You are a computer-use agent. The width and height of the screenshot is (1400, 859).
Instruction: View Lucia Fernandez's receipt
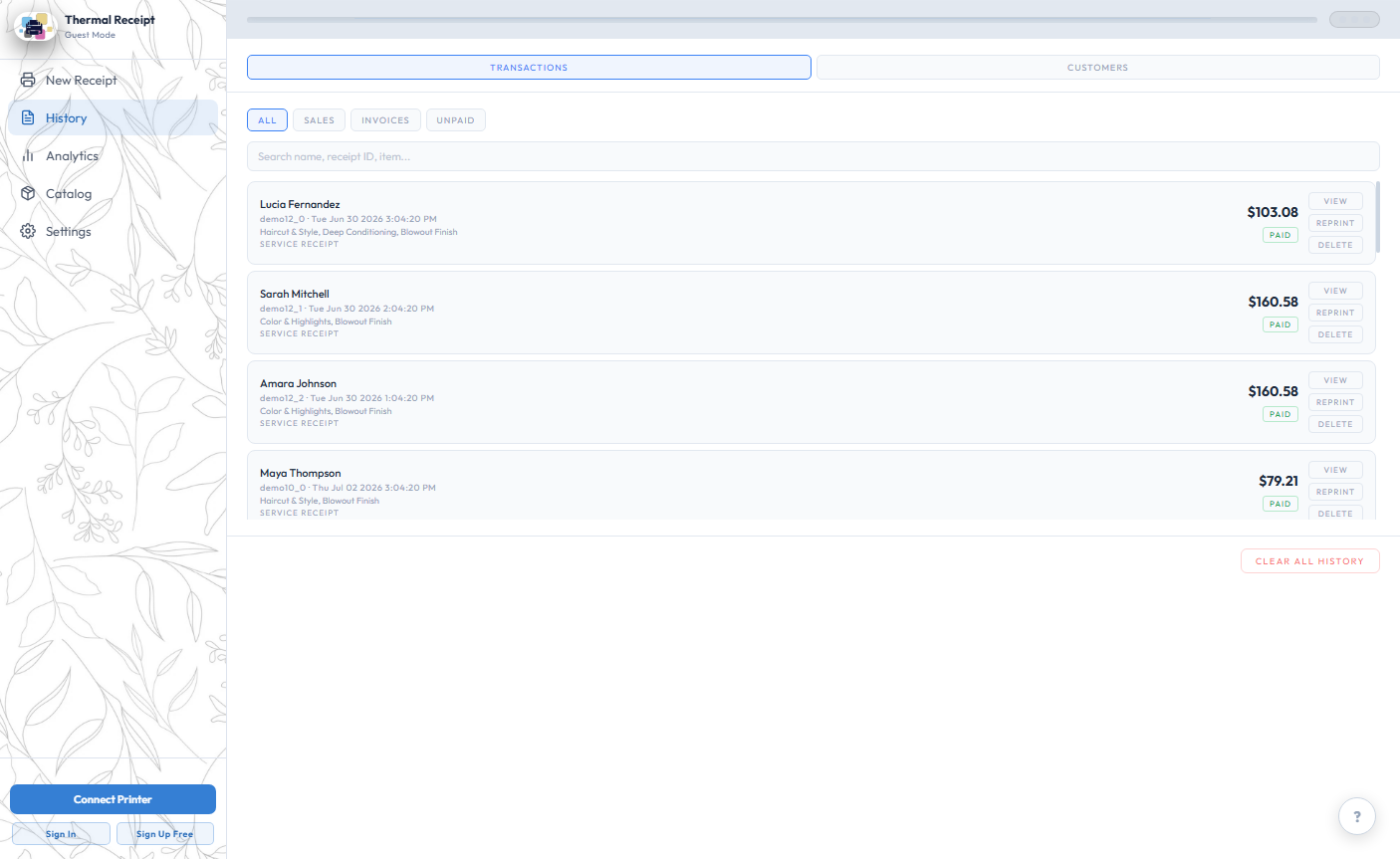(1335, 201)
